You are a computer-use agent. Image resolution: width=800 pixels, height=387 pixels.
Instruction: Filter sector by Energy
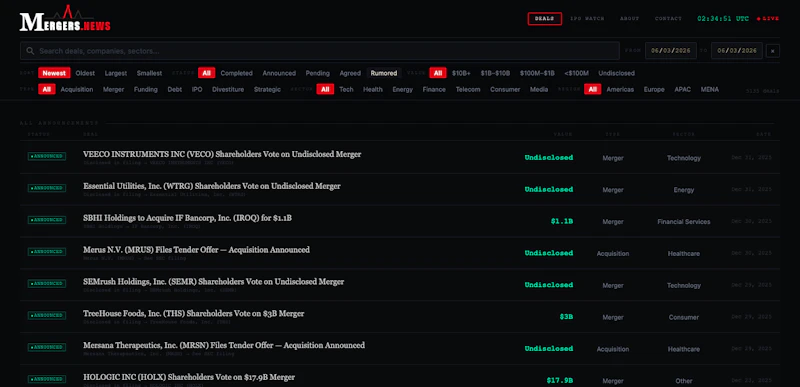point(403,89)
